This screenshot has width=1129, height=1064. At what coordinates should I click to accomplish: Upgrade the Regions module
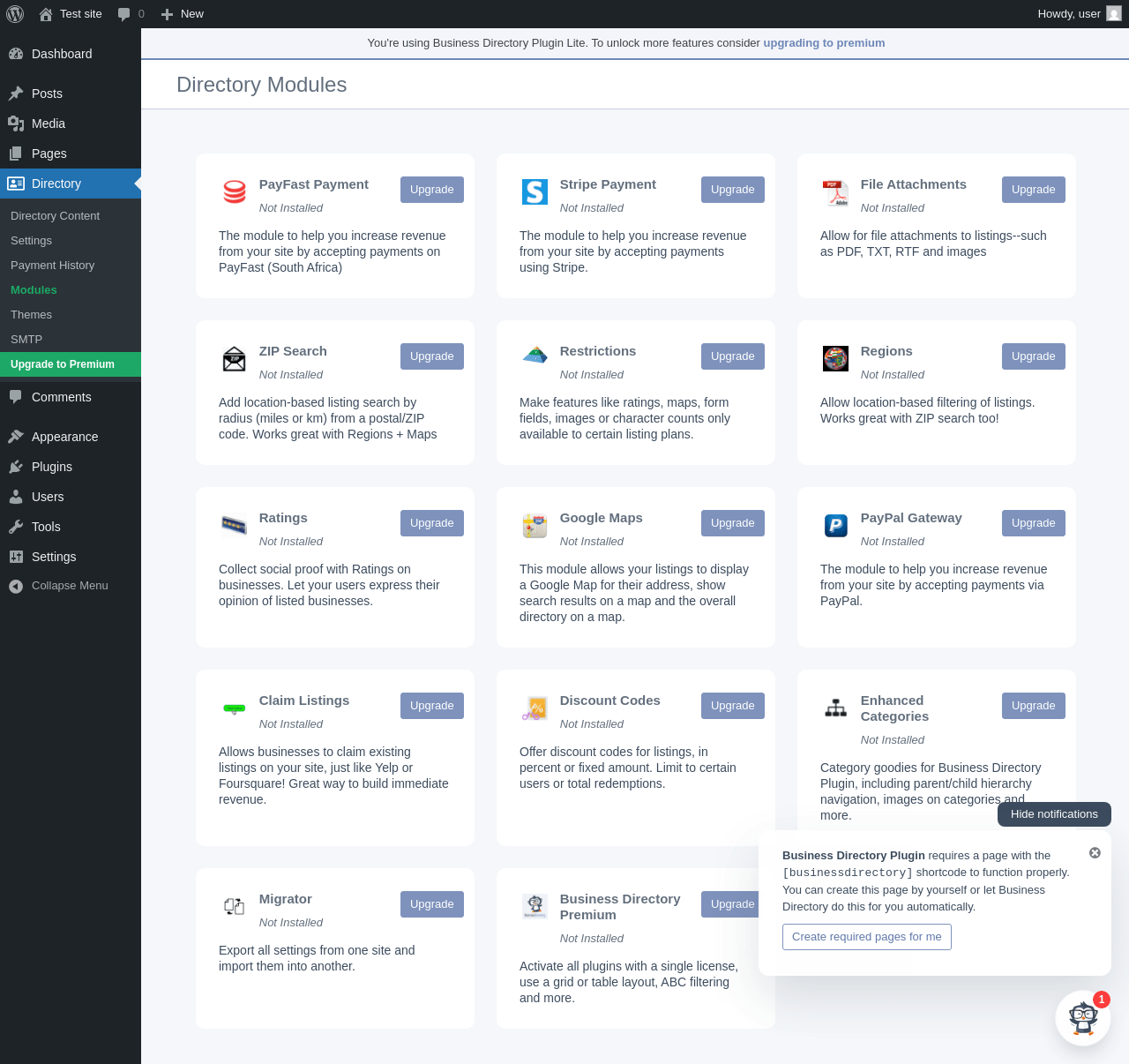(x=1034, y=356)
